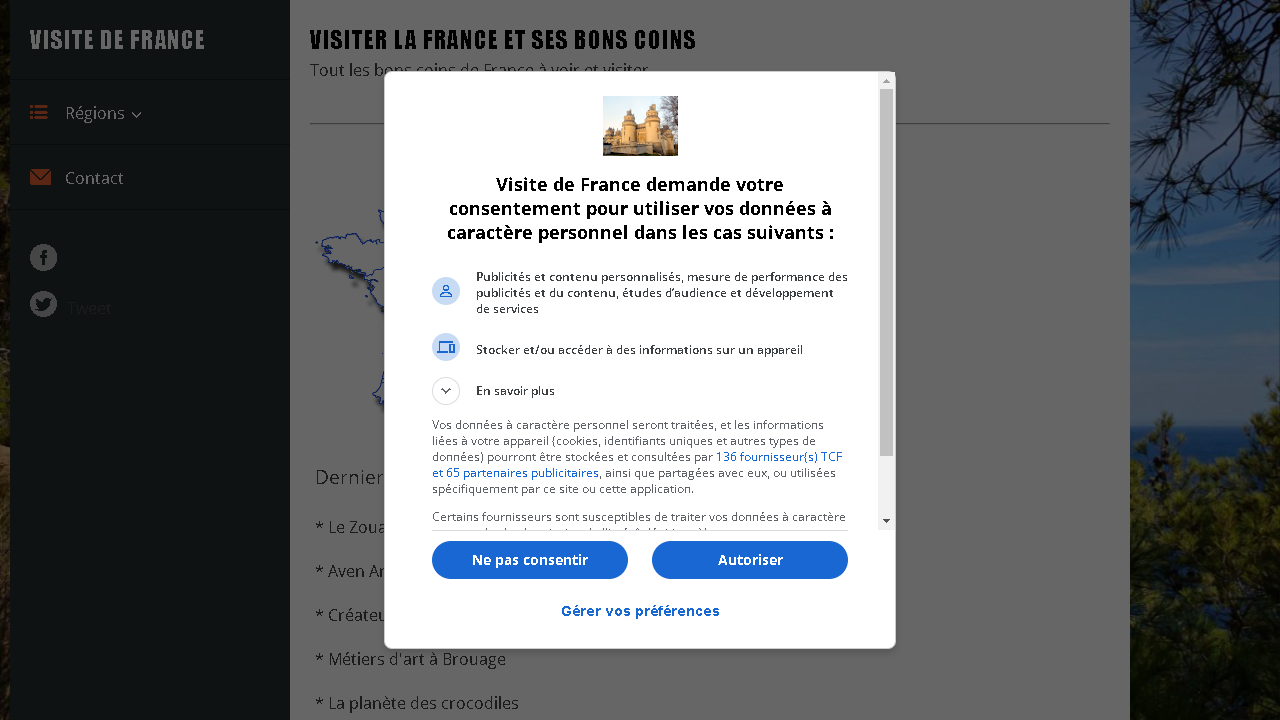Click the Autoriser button
Viewport: 1280px width, 720px height.
[750, 560]
